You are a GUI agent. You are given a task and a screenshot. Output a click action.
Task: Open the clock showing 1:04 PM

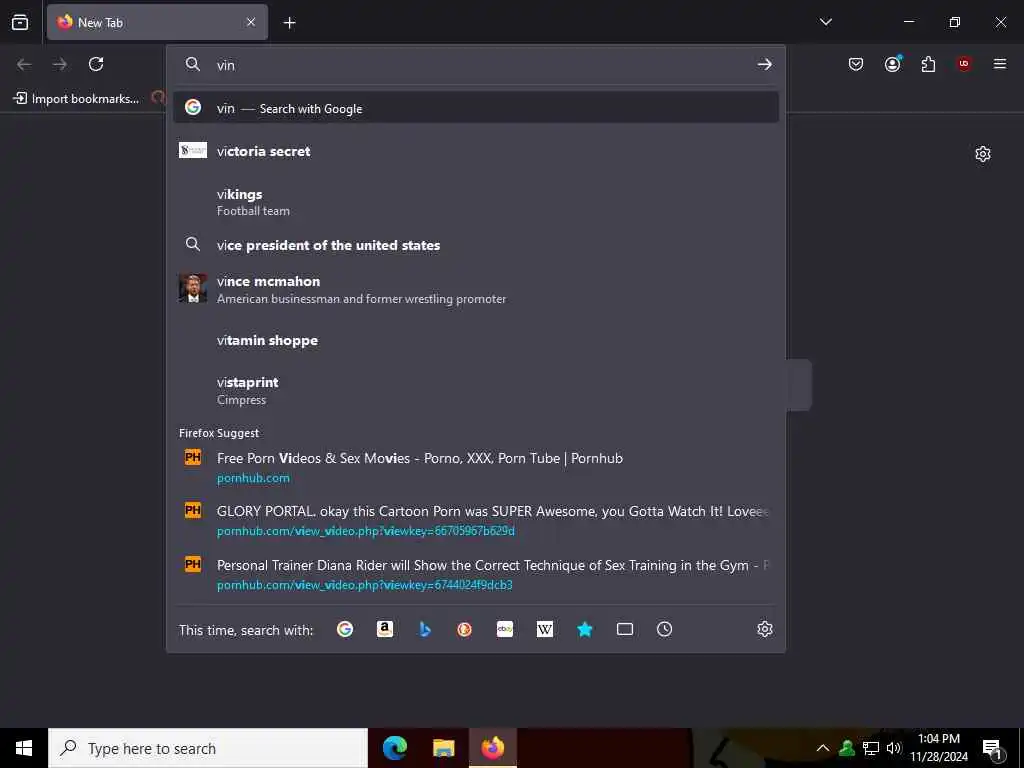tap(939, 748)
